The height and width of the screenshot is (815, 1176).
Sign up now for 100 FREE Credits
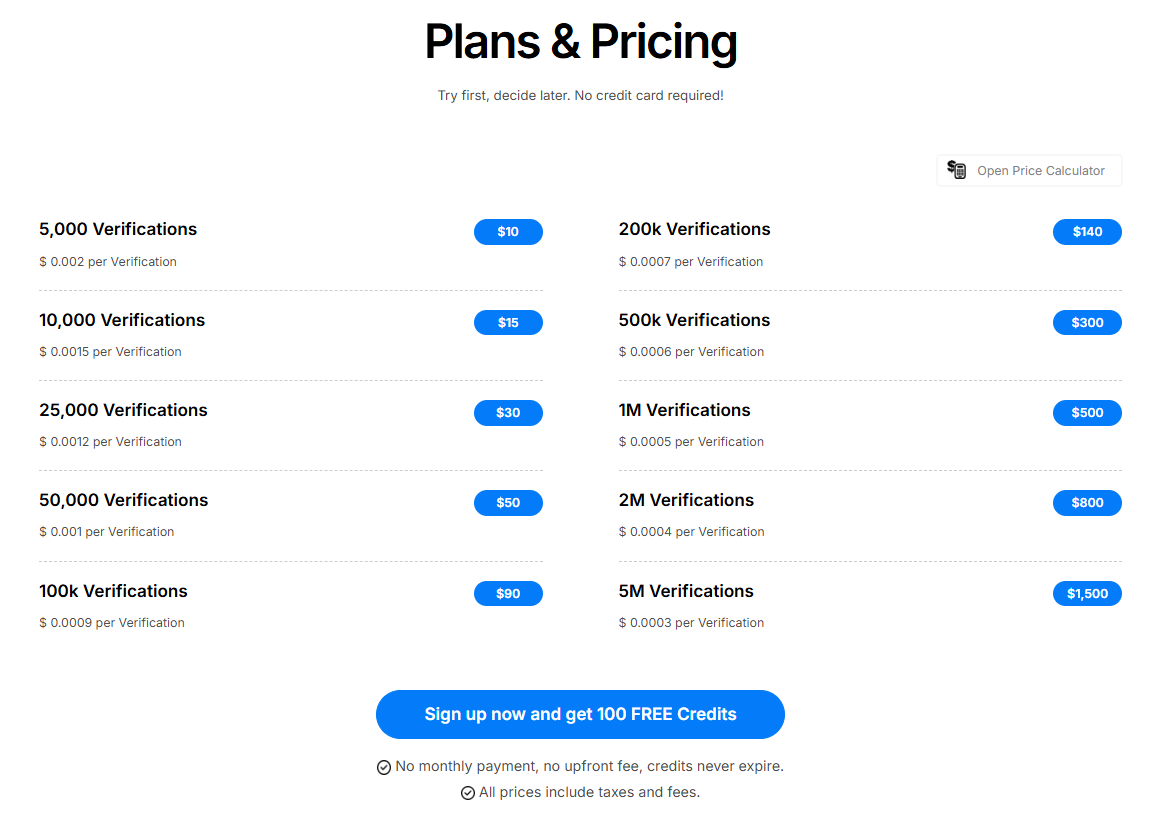pyautogui.click(x=580, y=714)
